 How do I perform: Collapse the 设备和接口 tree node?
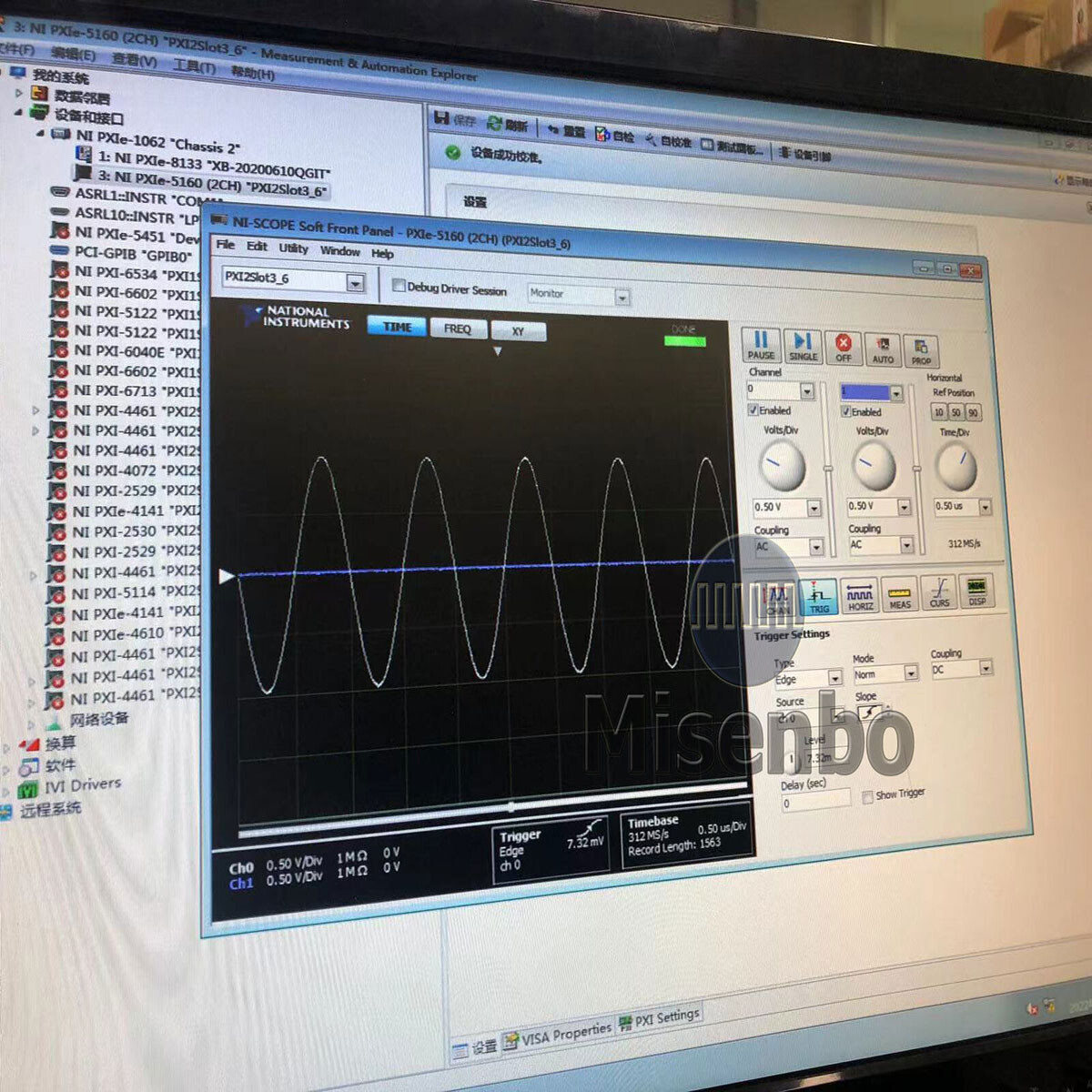(x=19, y=112)
